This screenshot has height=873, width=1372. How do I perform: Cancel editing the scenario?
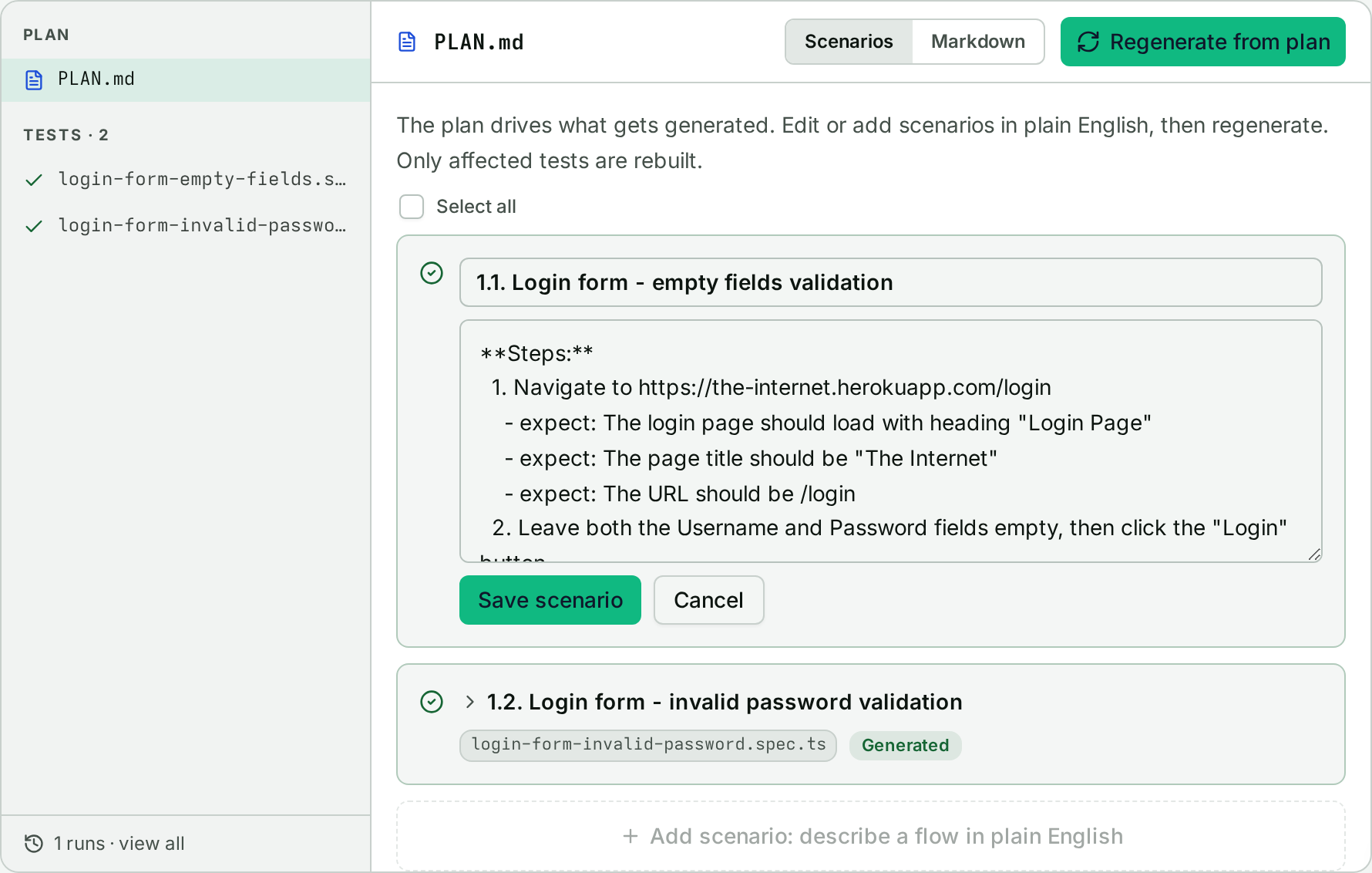click(709, 600)
